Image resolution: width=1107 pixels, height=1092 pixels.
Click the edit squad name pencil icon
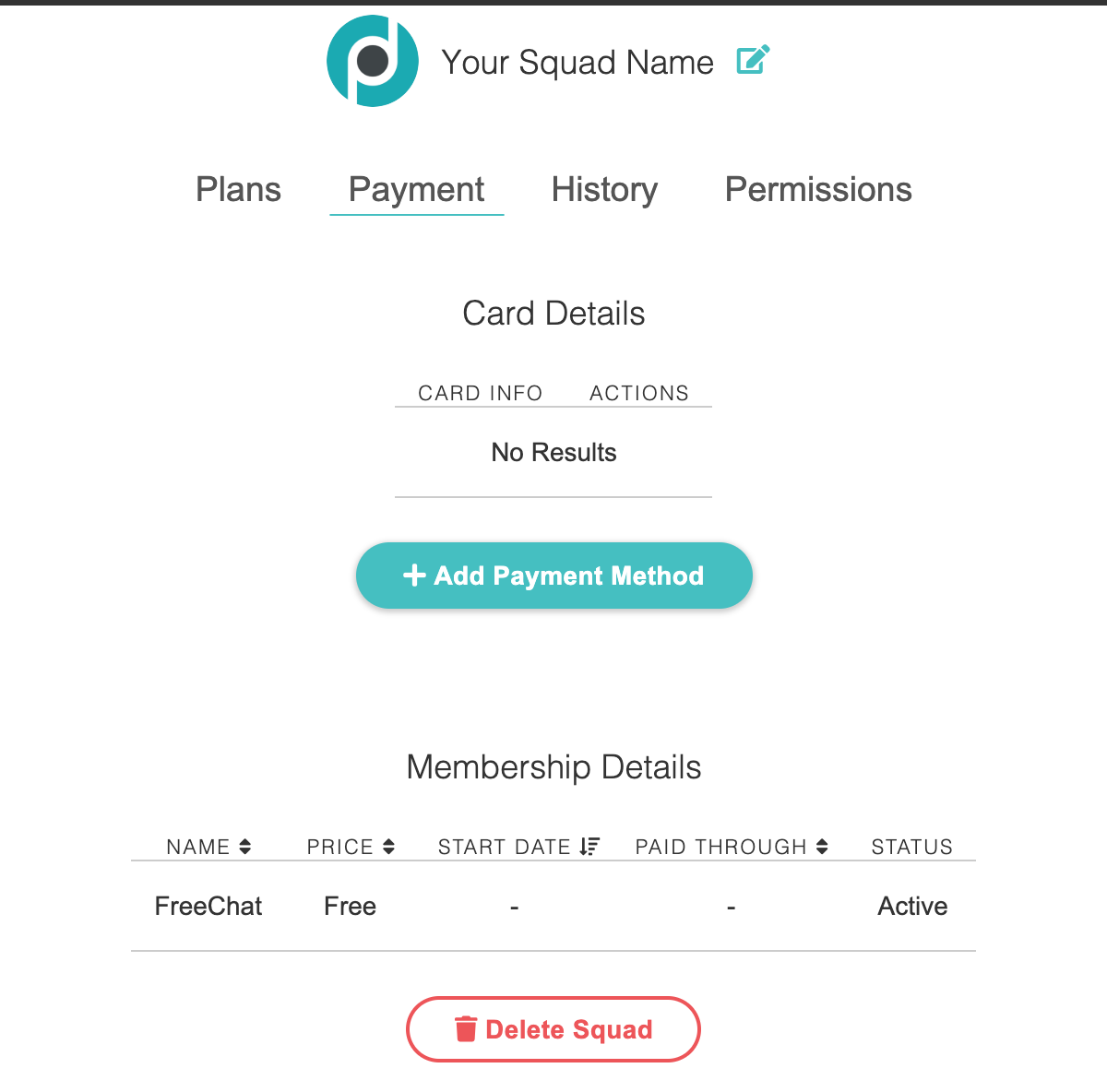click(753, 61)
